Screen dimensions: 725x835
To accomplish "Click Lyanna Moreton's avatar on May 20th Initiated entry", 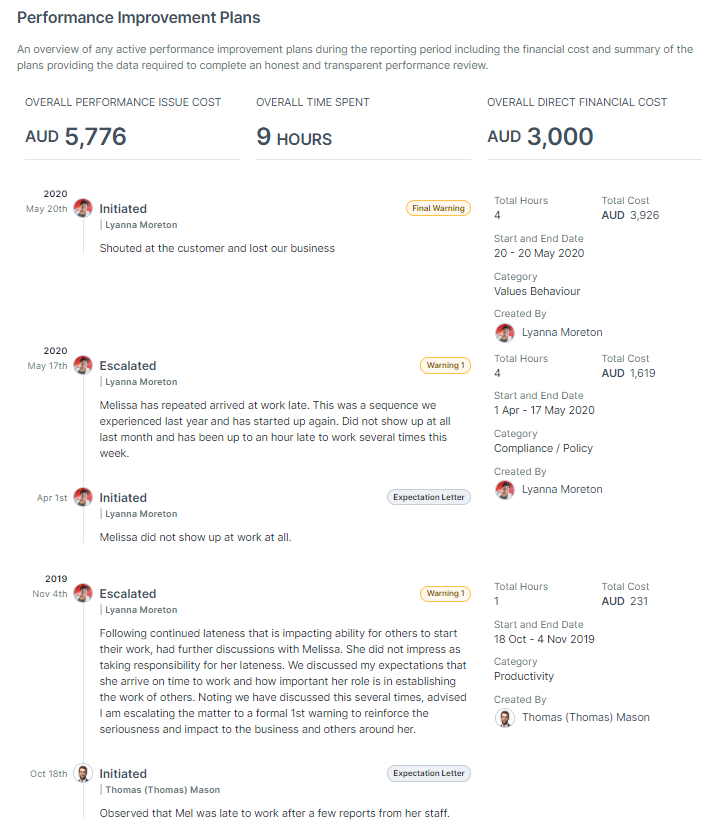I will [x=81, y=208].
